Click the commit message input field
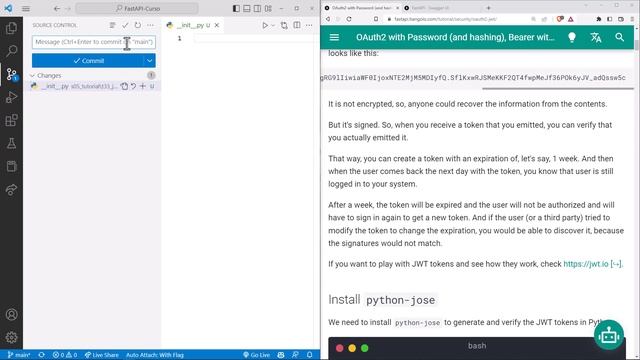Screen dimensions: 640x360 (x=94, y=42)
